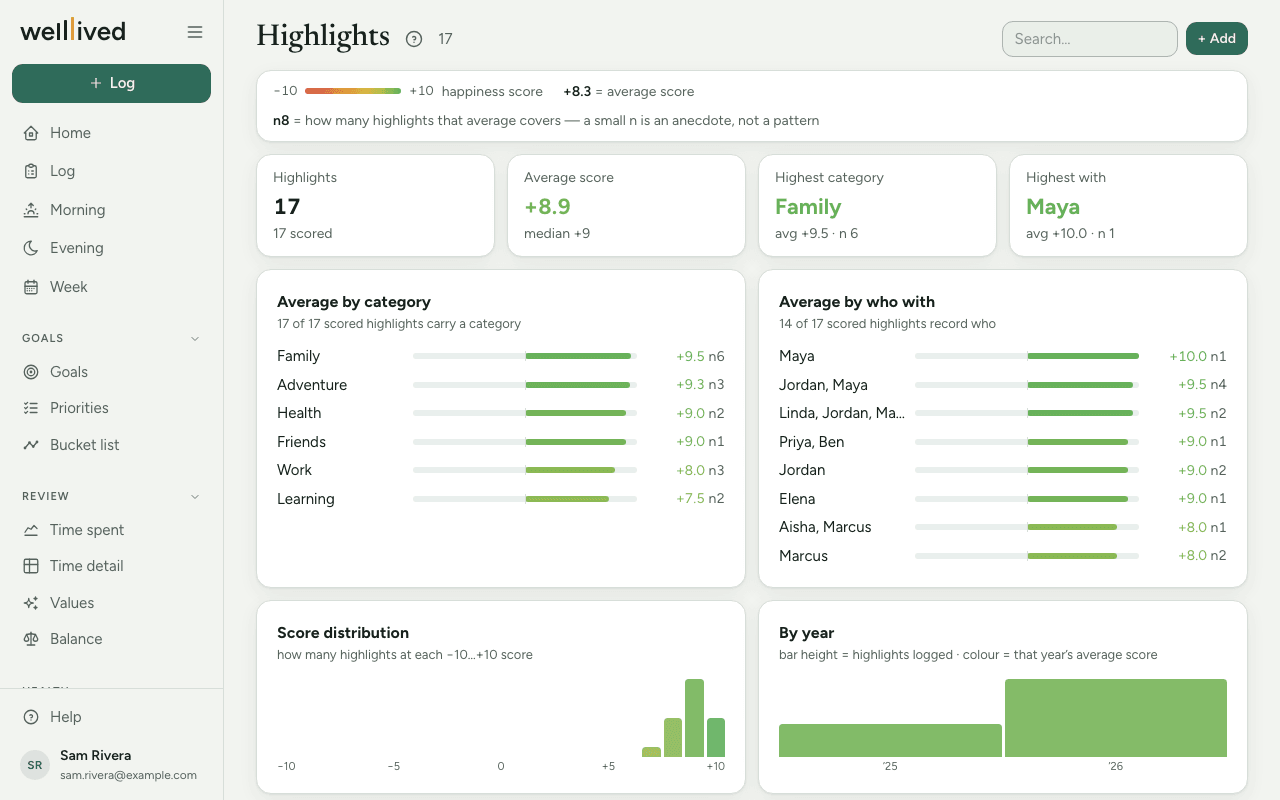Click the '25 bar in By year chart
The image size is (1280, 800).
pos(890,740)
